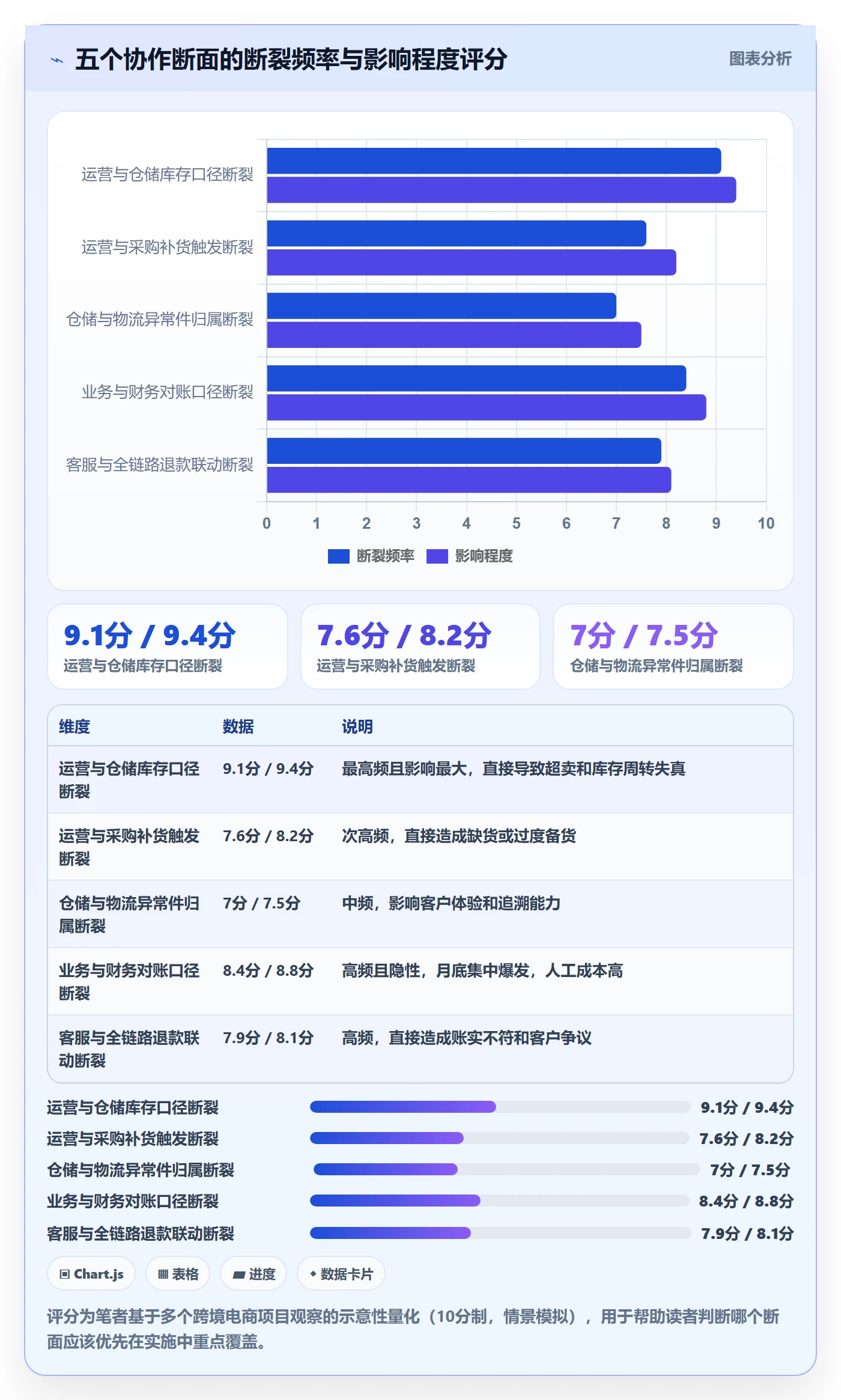Click the main title 五个协作断面的断裂频率与影响程度评分

coord(291,59)
